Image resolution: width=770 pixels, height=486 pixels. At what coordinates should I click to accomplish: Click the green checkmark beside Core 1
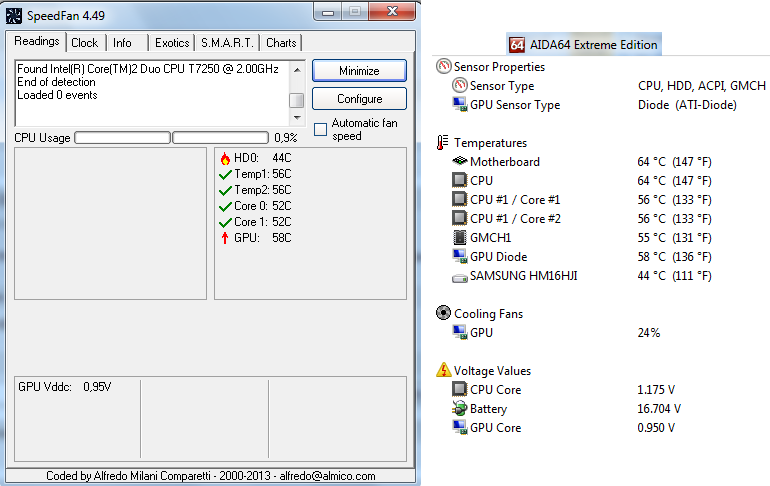[225, 222]
